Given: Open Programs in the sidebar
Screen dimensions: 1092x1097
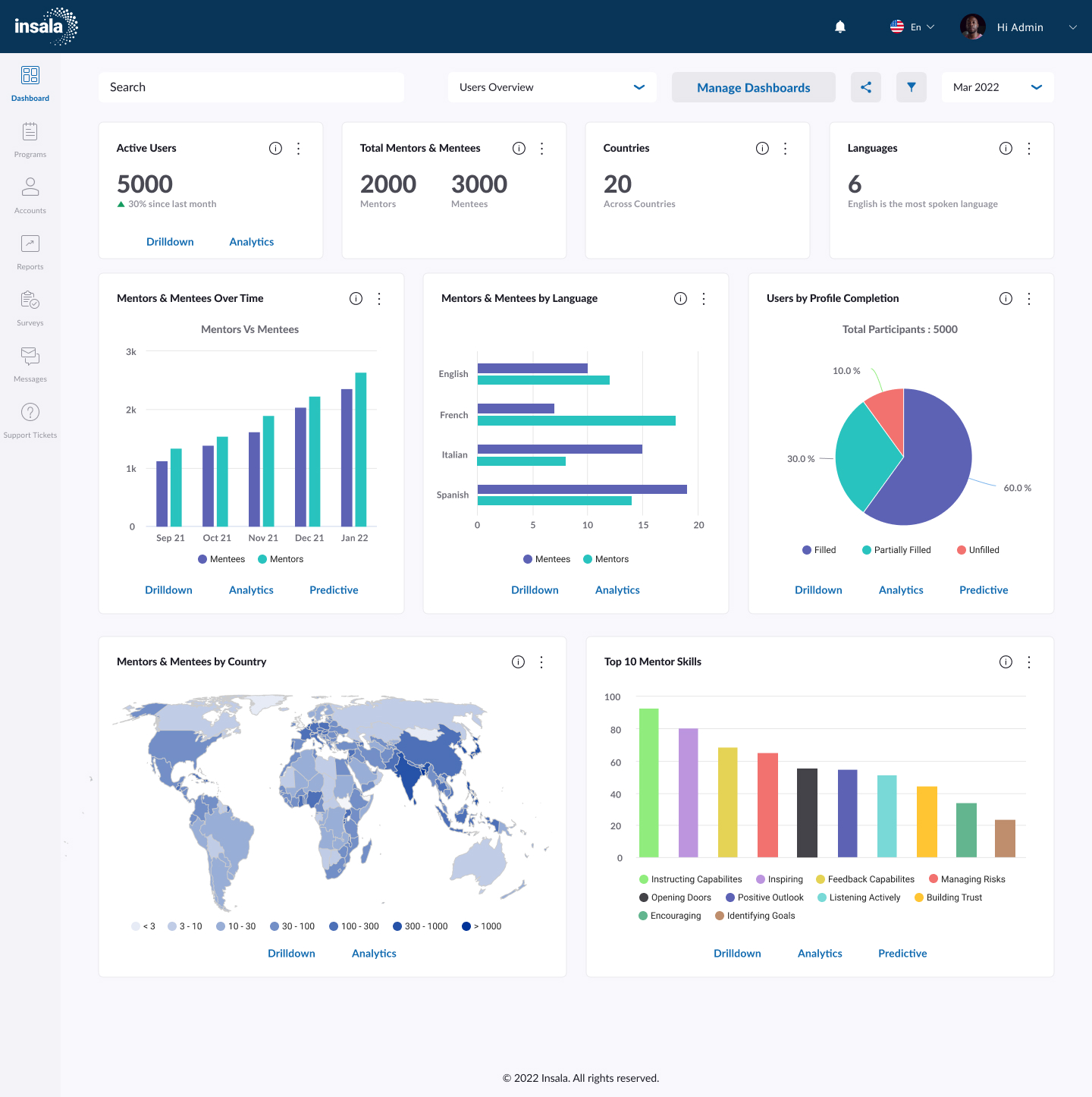Looking at the screenshot, I should tap(30, 140).
